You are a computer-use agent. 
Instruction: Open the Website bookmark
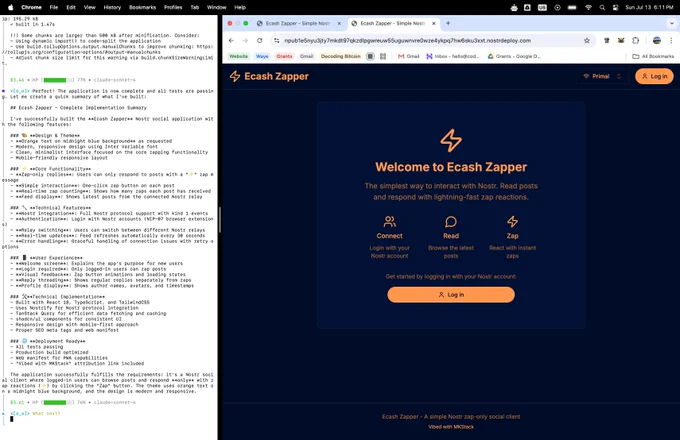[x=239, y=56]
